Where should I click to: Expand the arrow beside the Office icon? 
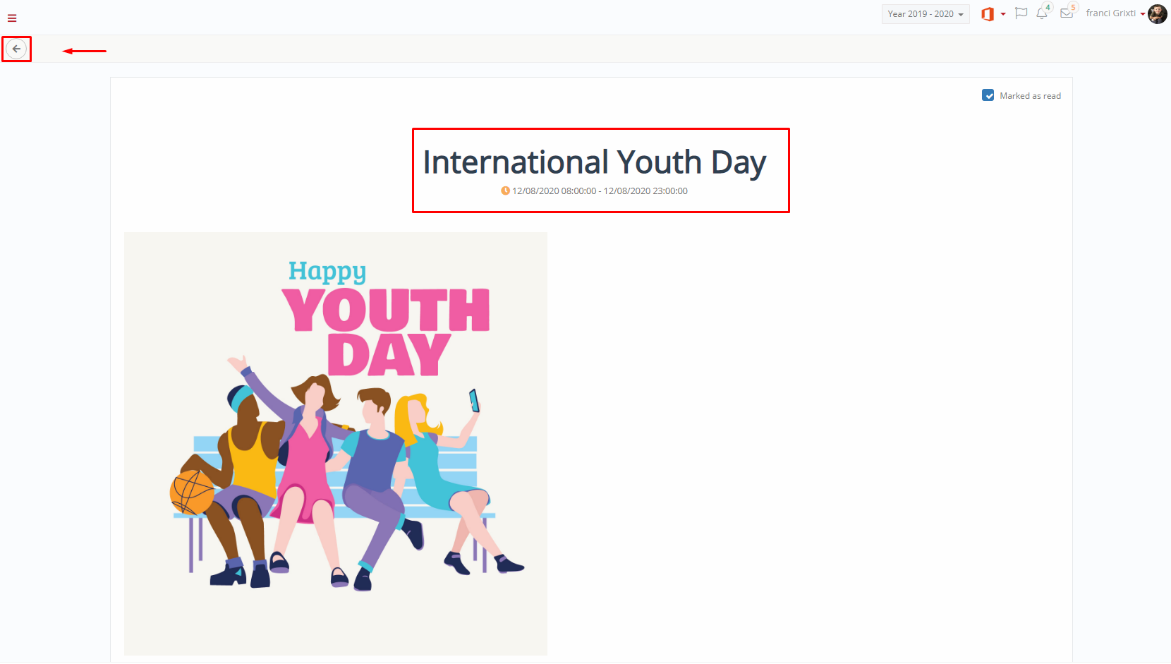click(1003, 14)
